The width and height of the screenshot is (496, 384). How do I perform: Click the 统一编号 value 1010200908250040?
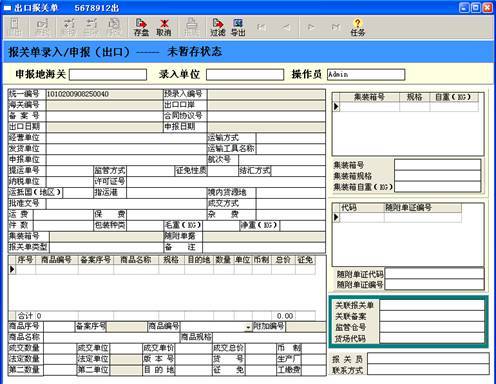tap(78, 94)
